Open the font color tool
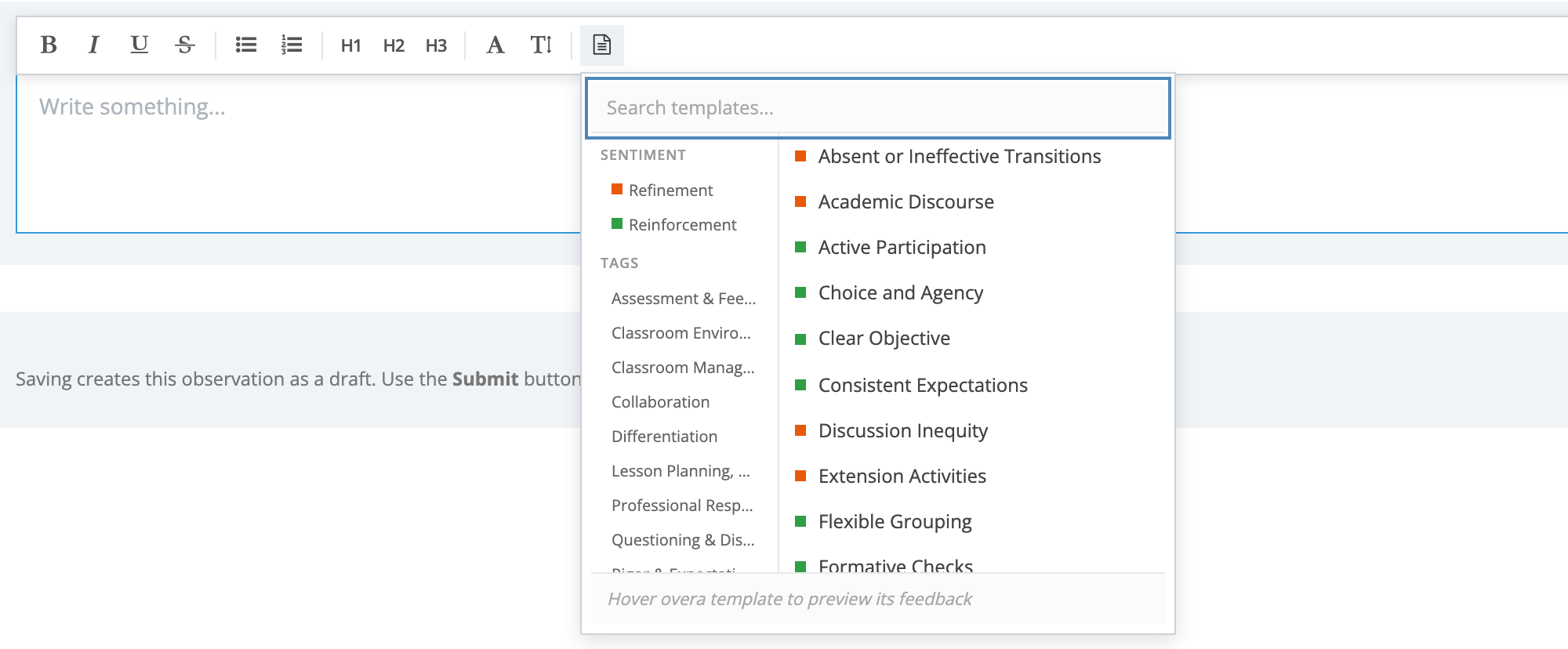Image resolution: width=1568 pixels, height=649 pixels. click(495, 45)
